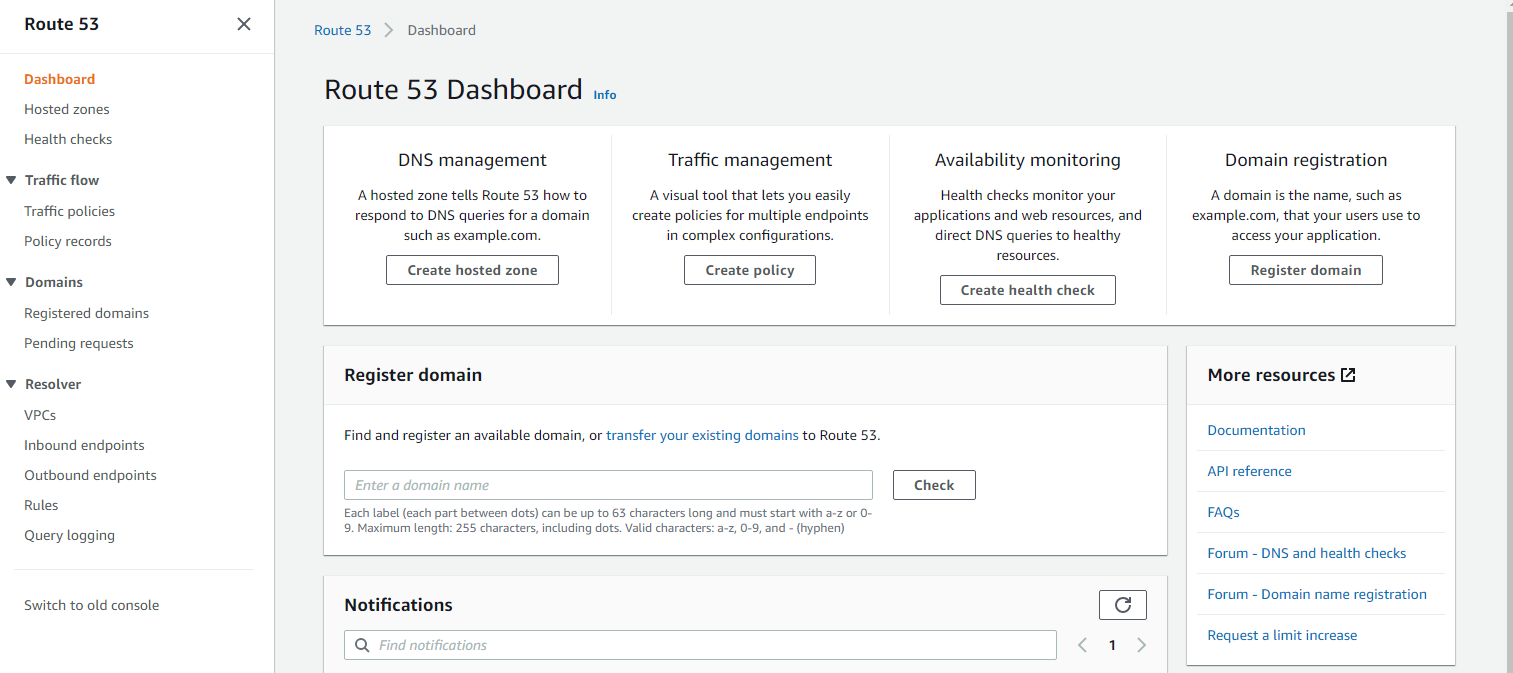Viewport: 1513px width, 673px height.
Task: Click Create policy button
Action: [750, 270]
